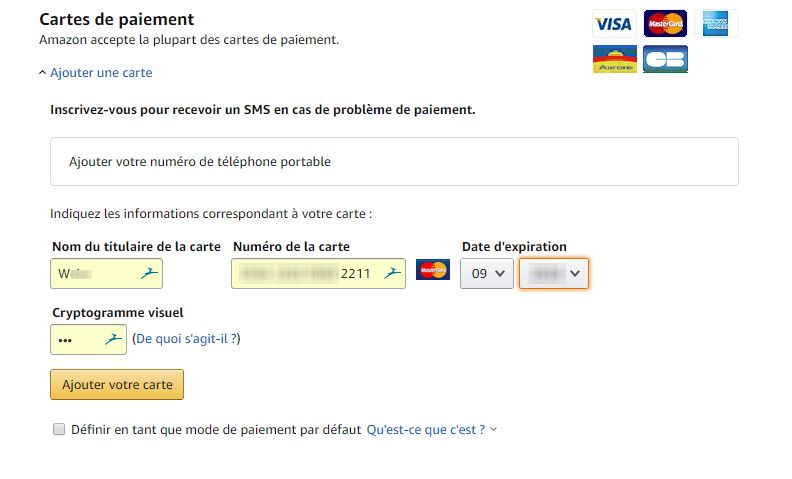Open the expiration month dropdown

tap(486, 273)
